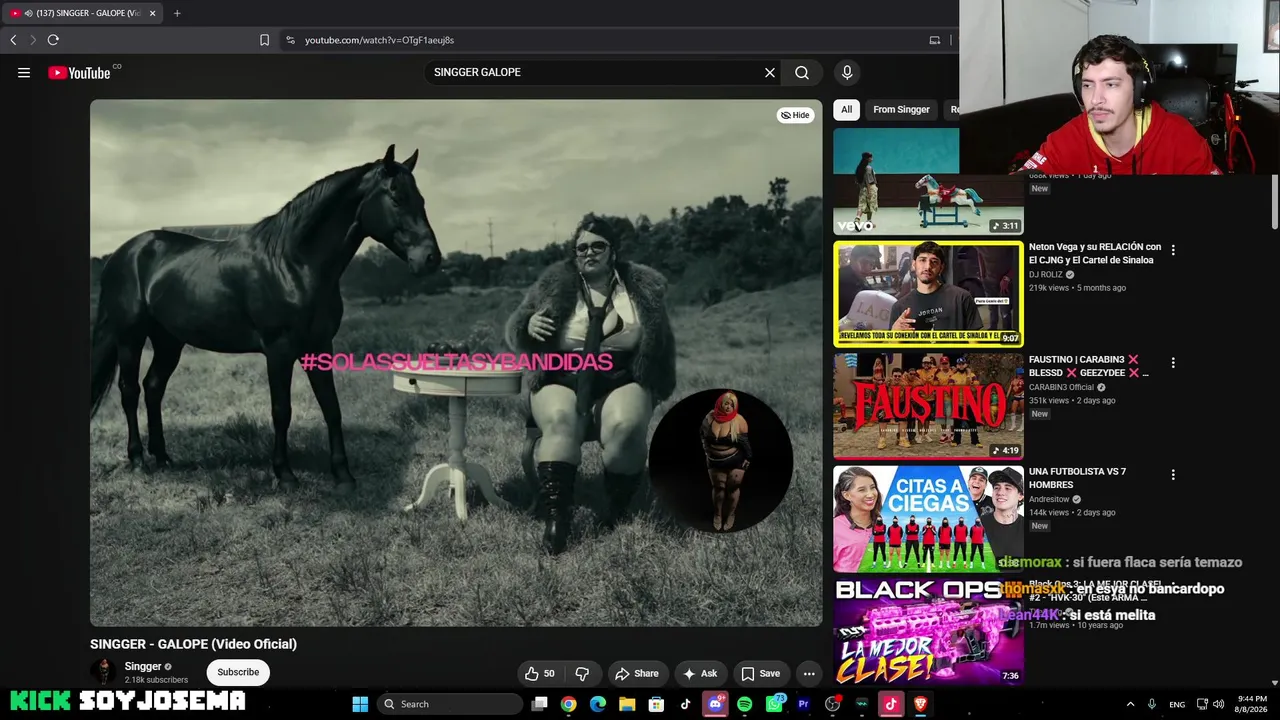Viewport: 1280px width, 720px height.
Task: Click the tray microphone icon
Action: [x=1152, y=704]
